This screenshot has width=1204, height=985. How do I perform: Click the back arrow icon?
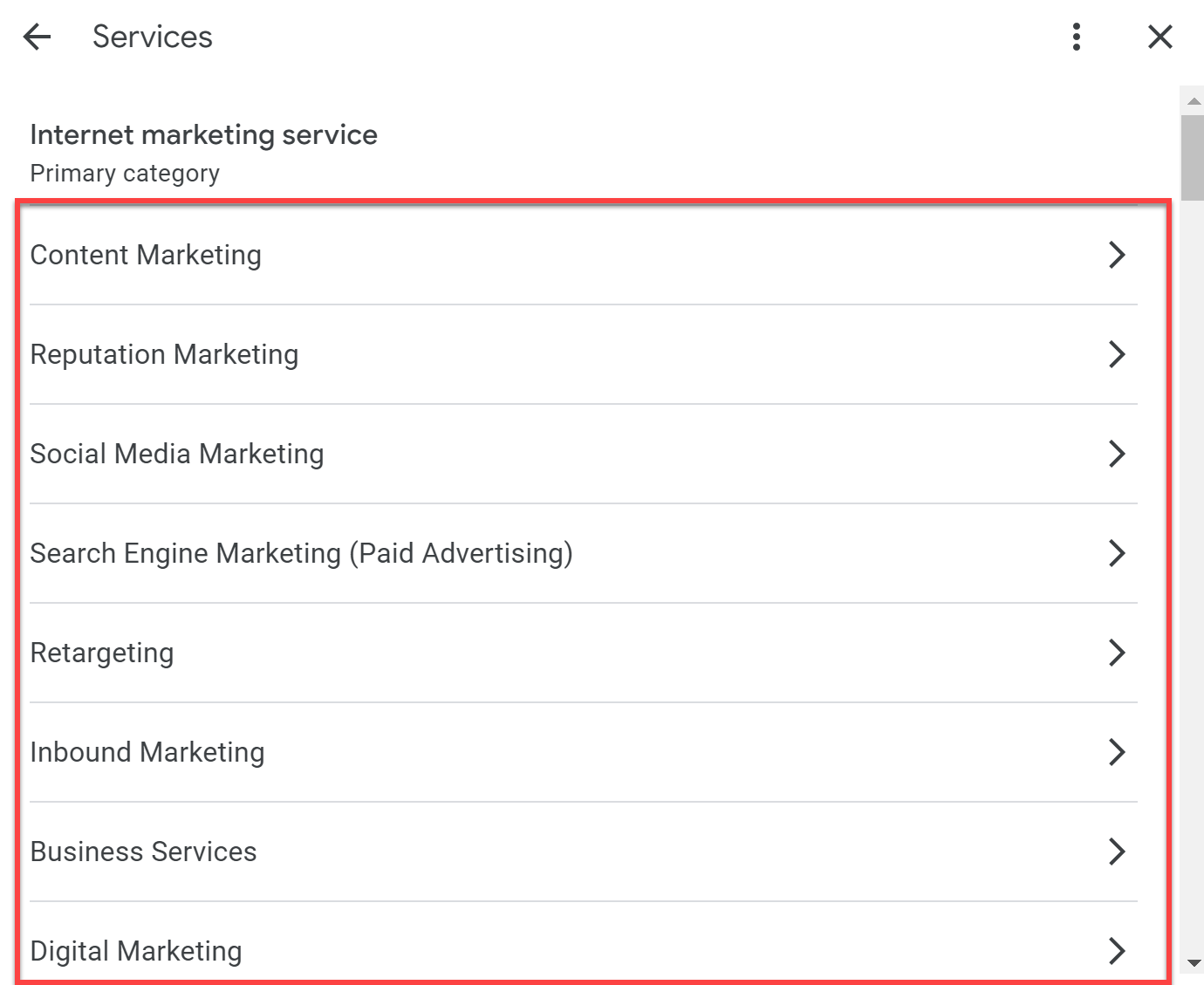point(38,37)
